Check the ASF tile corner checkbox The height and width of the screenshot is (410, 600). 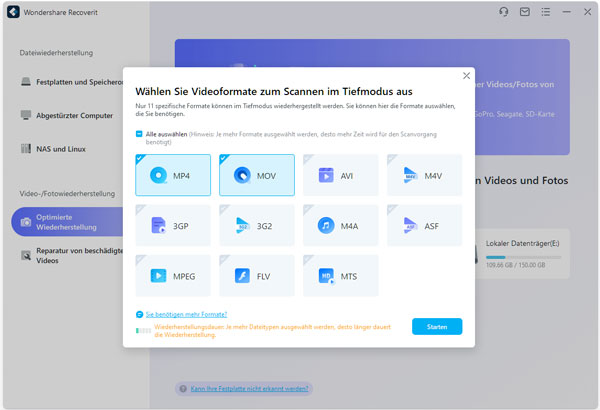click(x=391, y=208)
